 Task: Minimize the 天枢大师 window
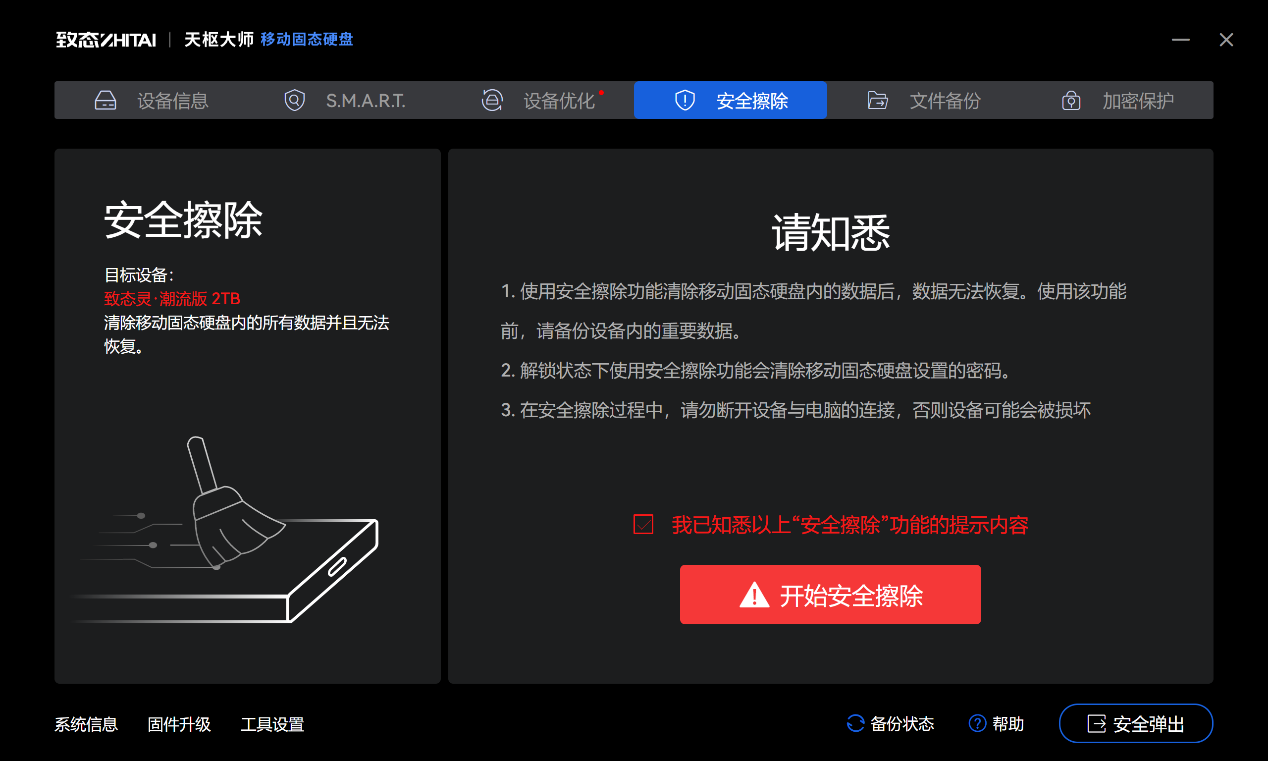1181,40
